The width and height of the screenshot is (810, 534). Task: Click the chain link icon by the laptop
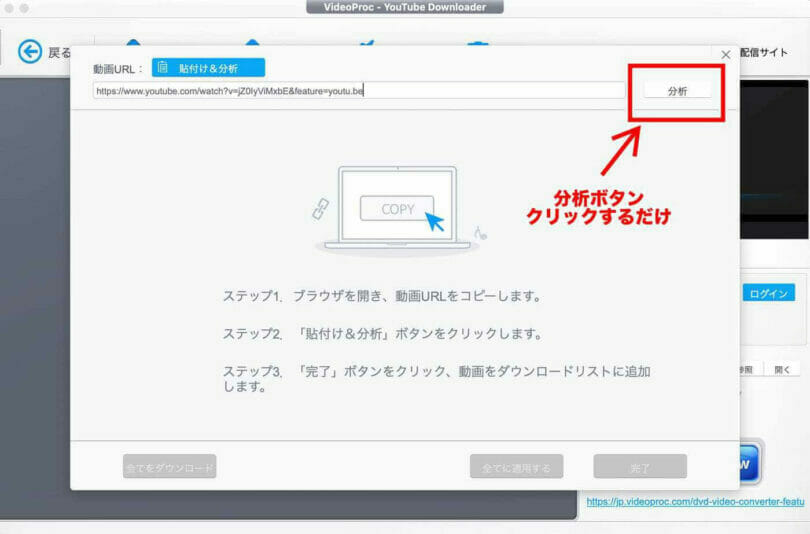[x=321, y=209]
